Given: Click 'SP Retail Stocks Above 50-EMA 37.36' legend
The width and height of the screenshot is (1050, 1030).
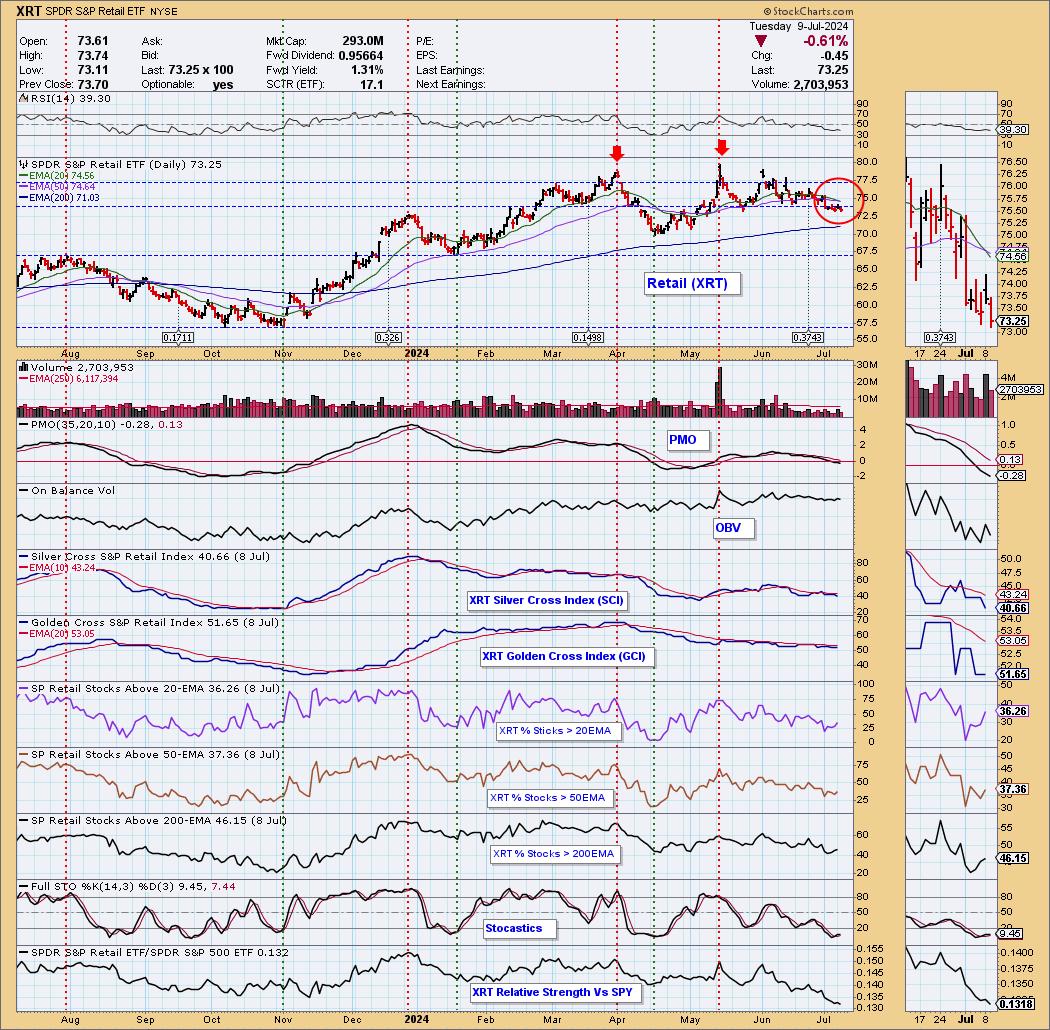Looking at the screenshot, I should [149, 754].
